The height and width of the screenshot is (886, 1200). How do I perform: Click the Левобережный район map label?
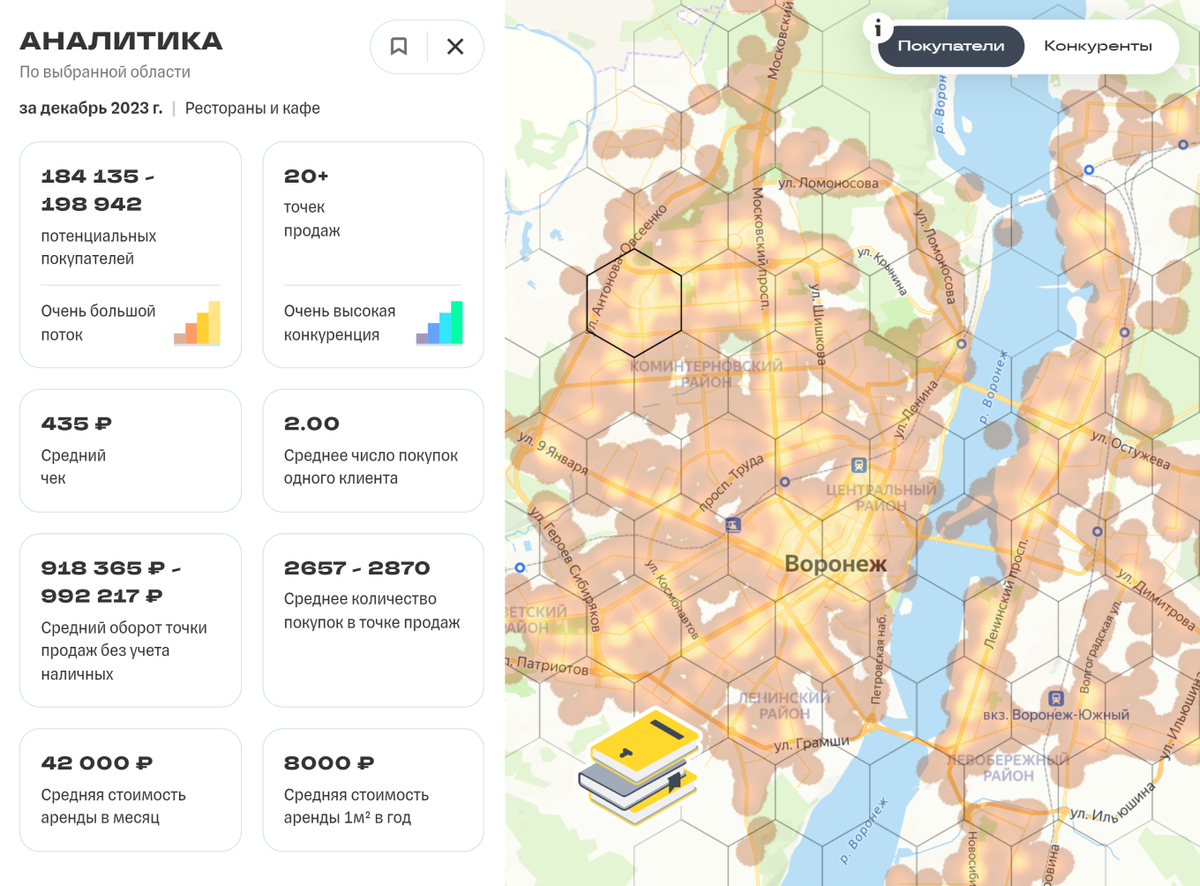coord(1008,768)
